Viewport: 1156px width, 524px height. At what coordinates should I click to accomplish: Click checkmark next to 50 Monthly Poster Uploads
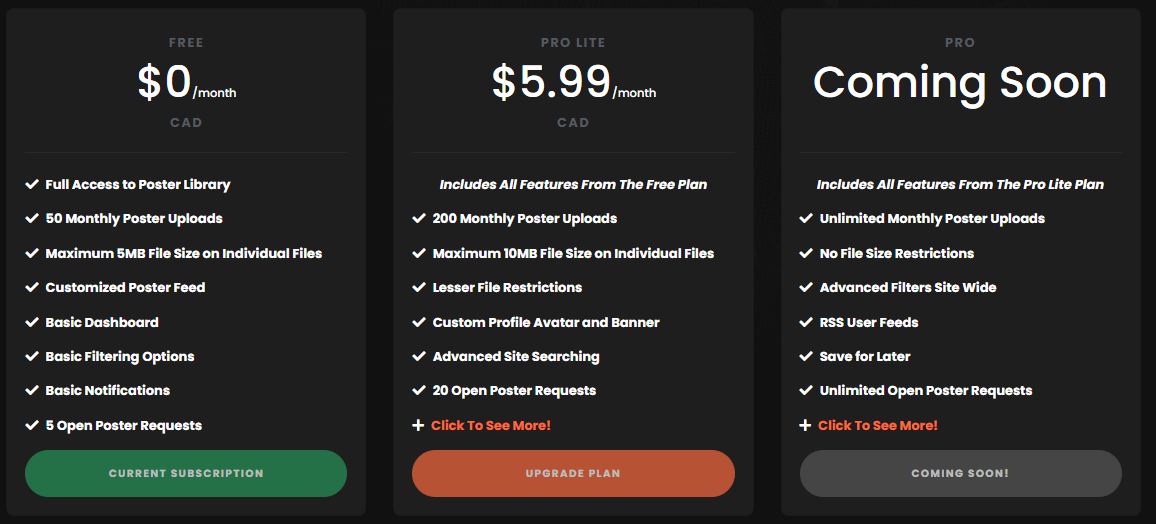[x=32, y=218]
